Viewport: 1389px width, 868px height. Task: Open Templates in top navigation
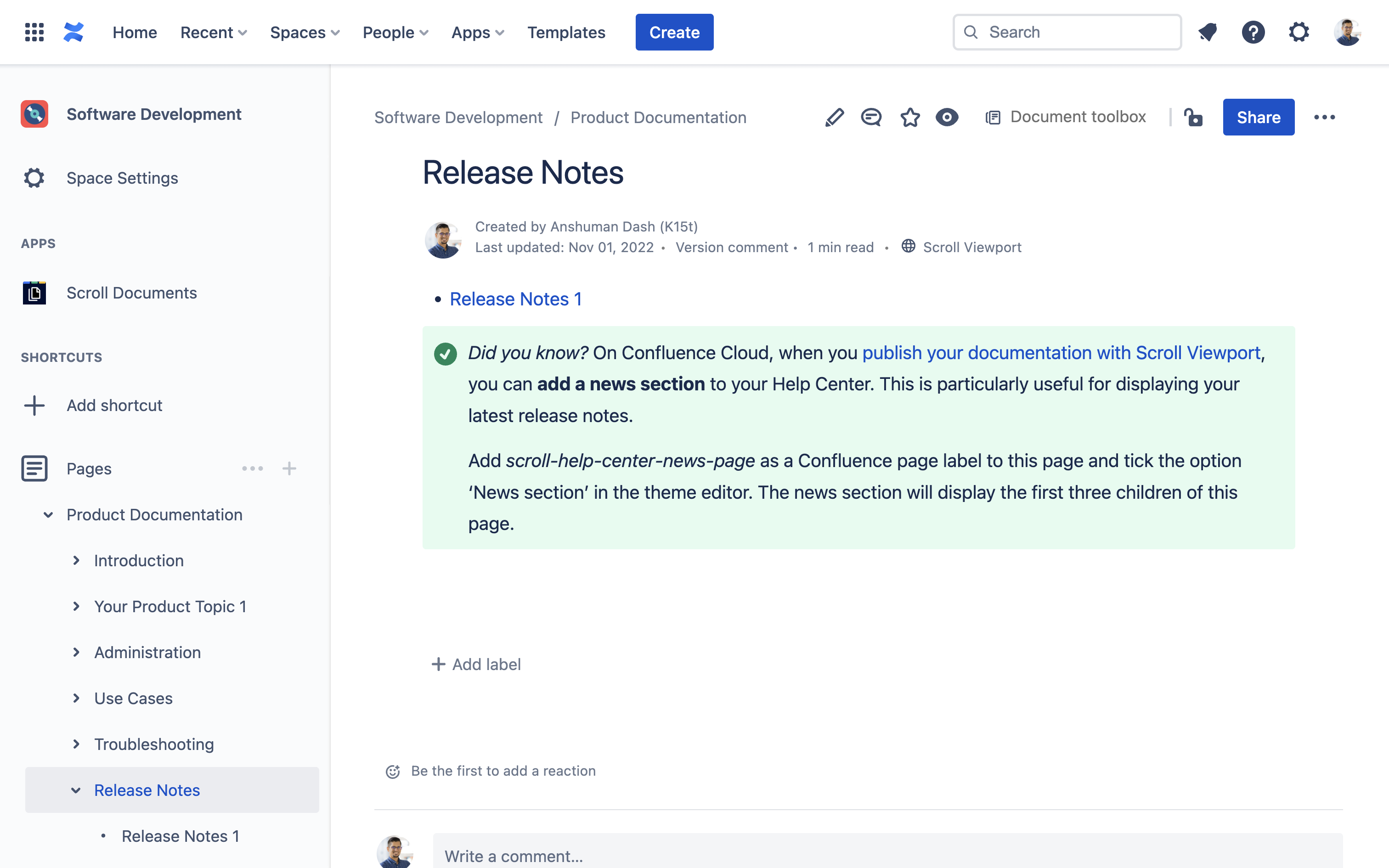point(566,32)
